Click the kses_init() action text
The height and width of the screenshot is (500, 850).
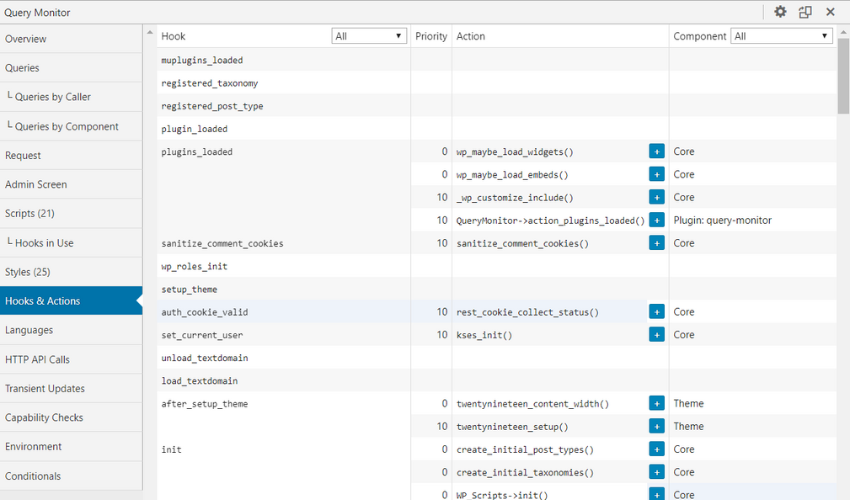(484, 335)
